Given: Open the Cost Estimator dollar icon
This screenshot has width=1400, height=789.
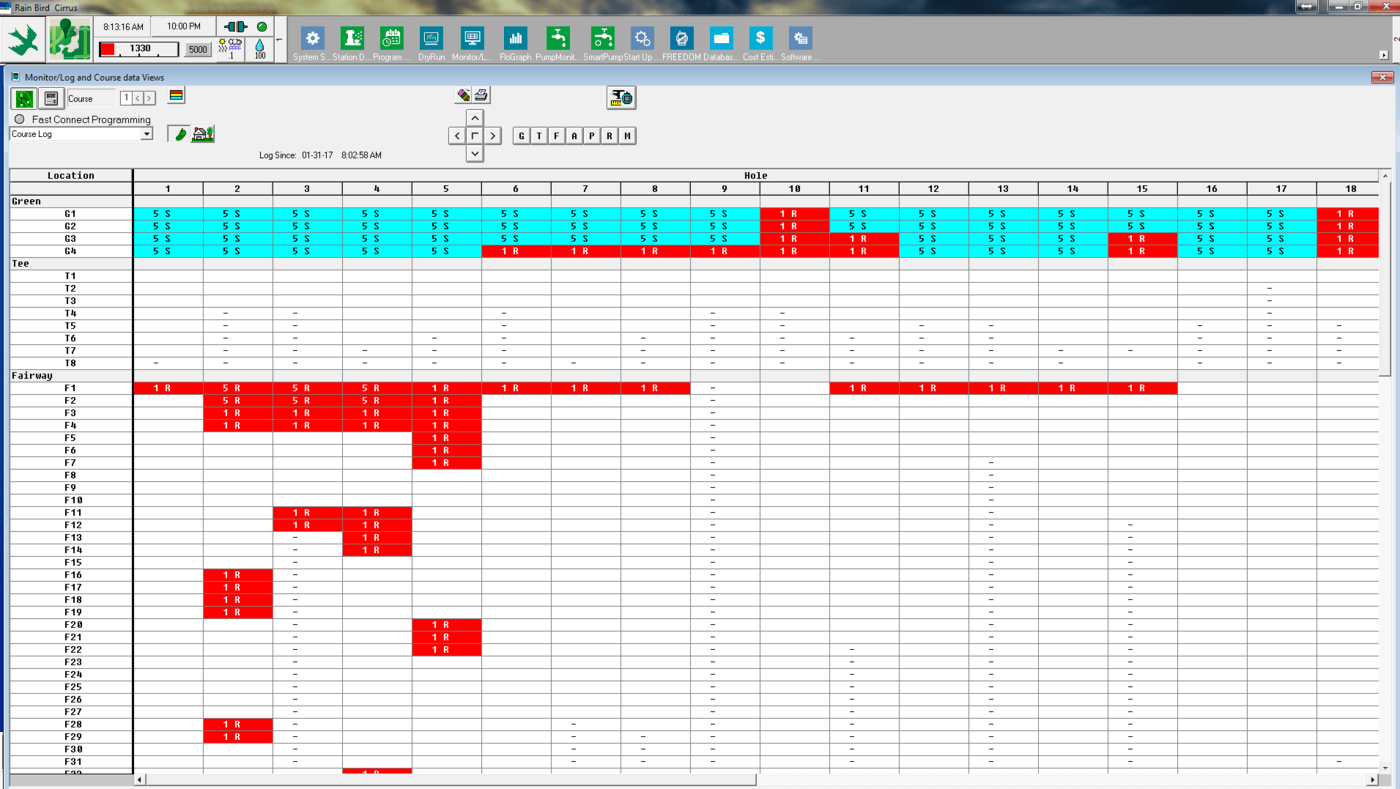Looking at the screenshot, I should (x=760, y=40).
